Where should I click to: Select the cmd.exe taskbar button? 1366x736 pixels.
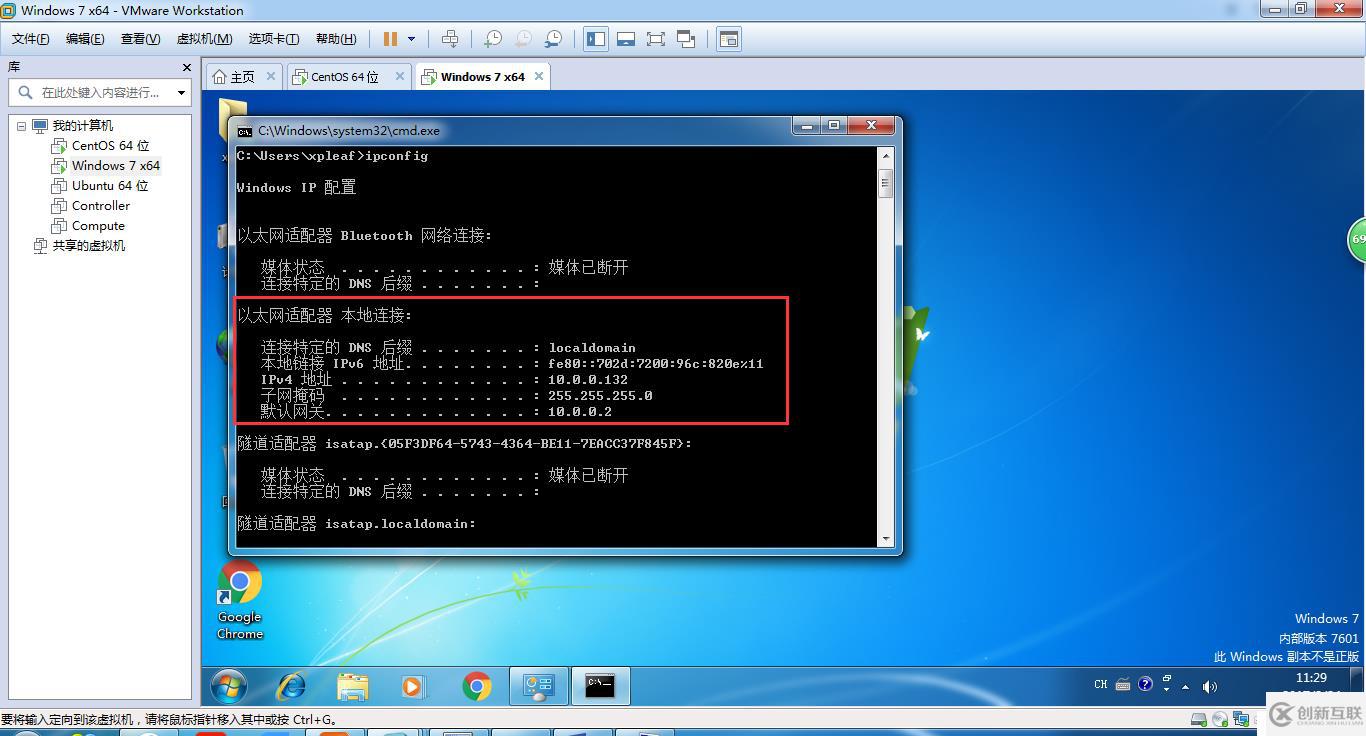[599, 686]
